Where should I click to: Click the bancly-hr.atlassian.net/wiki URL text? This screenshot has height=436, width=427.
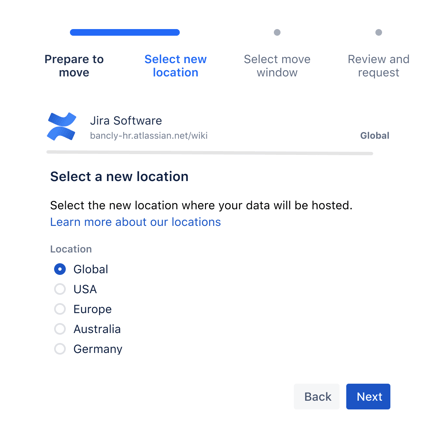click(x=149, y=136)
